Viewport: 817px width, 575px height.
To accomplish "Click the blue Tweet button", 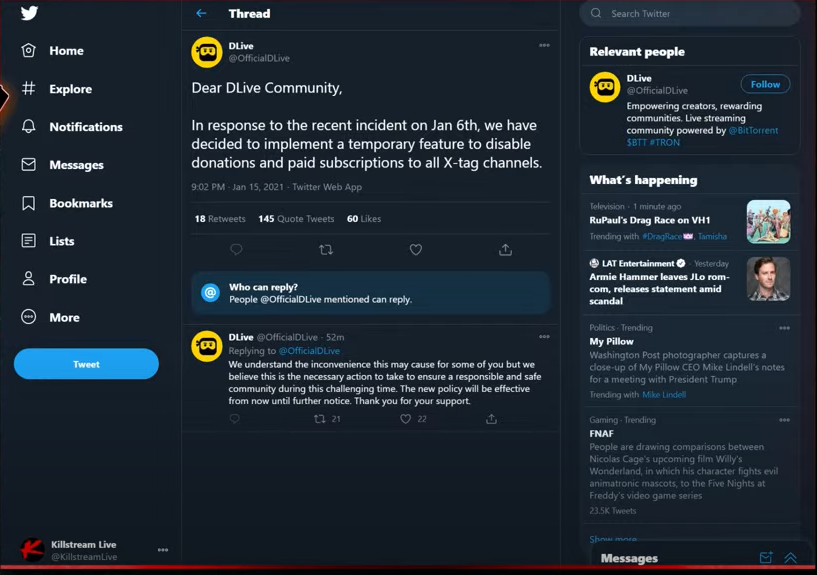I will click(x=86, y=364).
